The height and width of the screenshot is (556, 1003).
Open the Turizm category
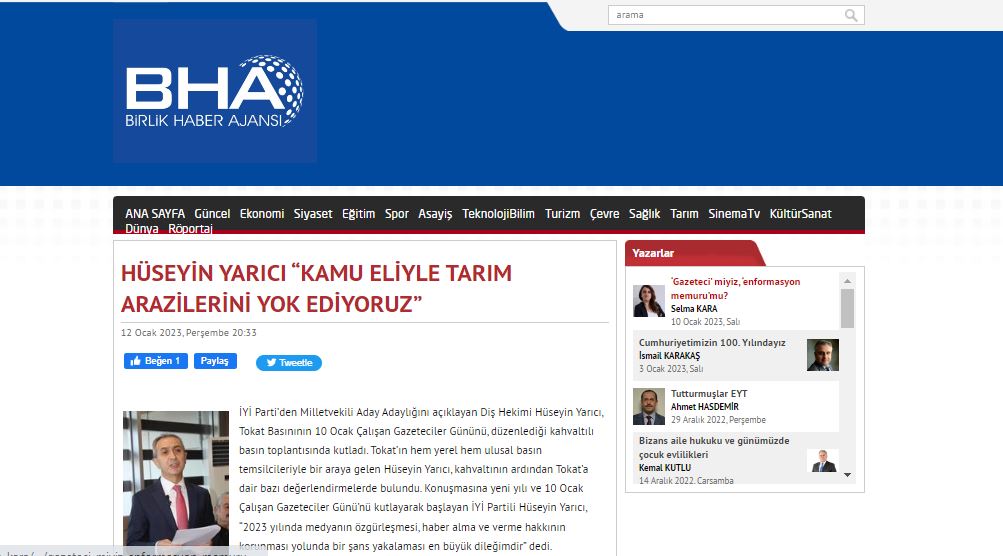point(562,214)
